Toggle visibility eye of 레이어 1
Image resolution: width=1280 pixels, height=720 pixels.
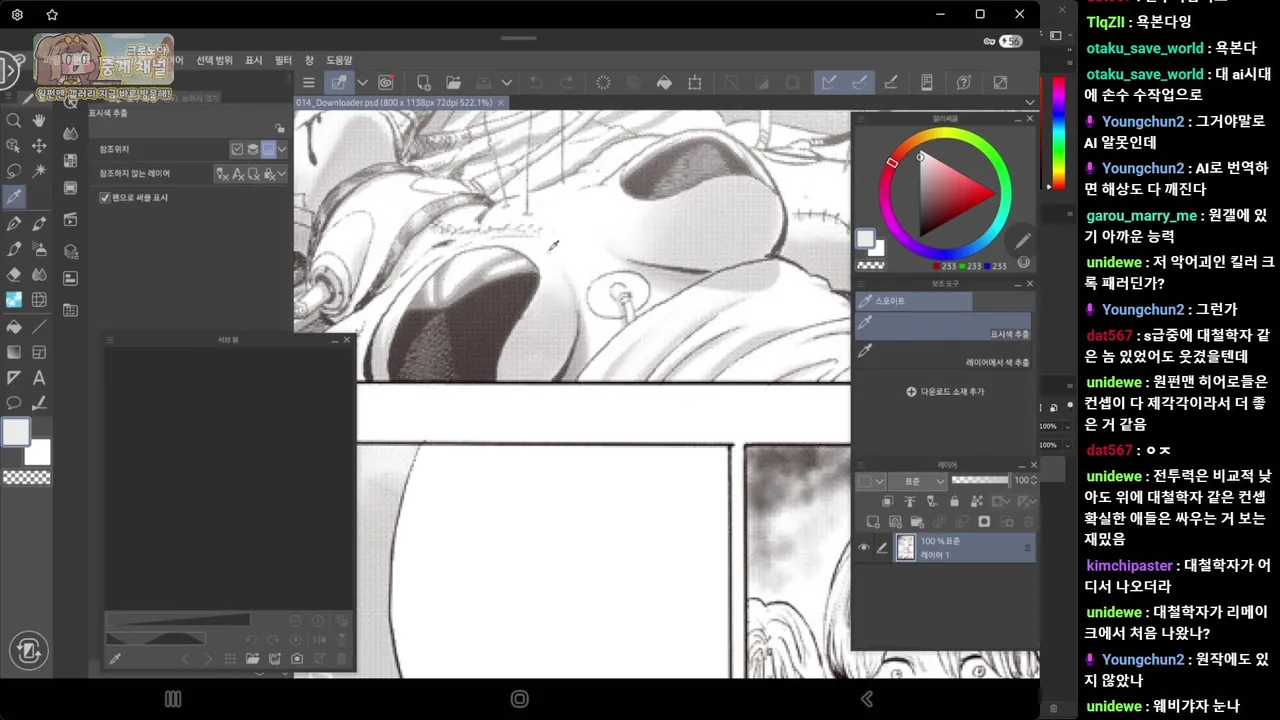click(x=864, y=547)
